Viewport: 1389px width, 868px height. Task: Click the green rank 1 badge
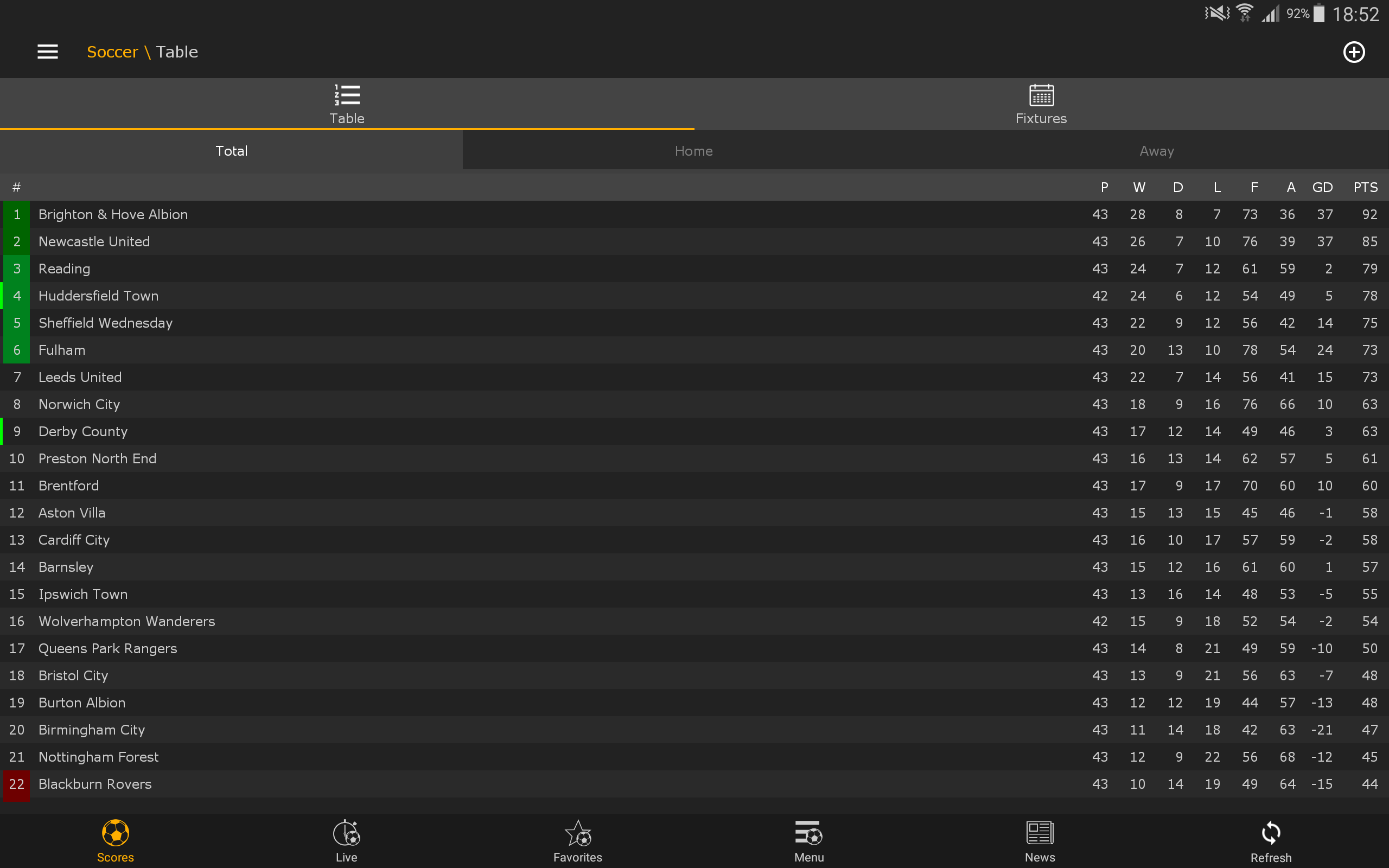(17, 214)
